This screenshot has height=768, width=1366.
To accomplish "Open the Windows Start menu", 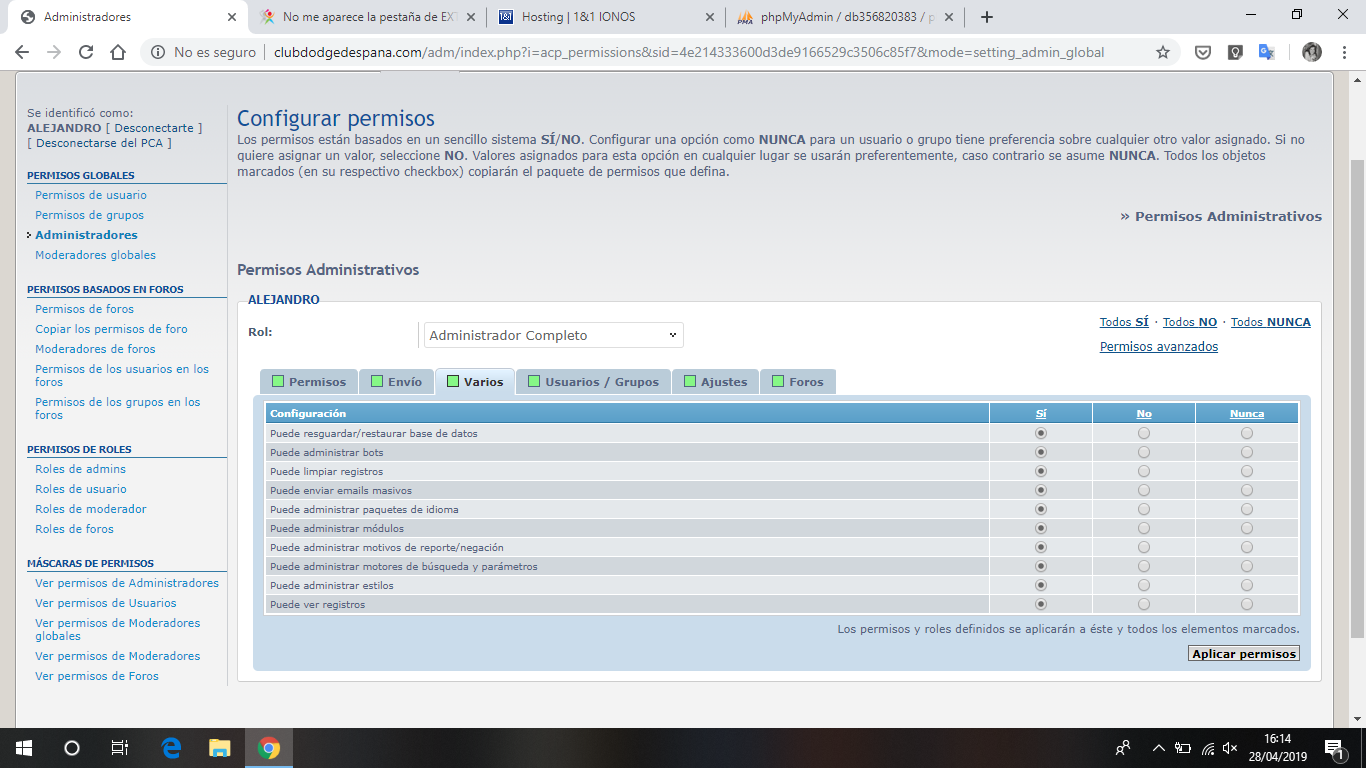I will [x=23, y=748].
